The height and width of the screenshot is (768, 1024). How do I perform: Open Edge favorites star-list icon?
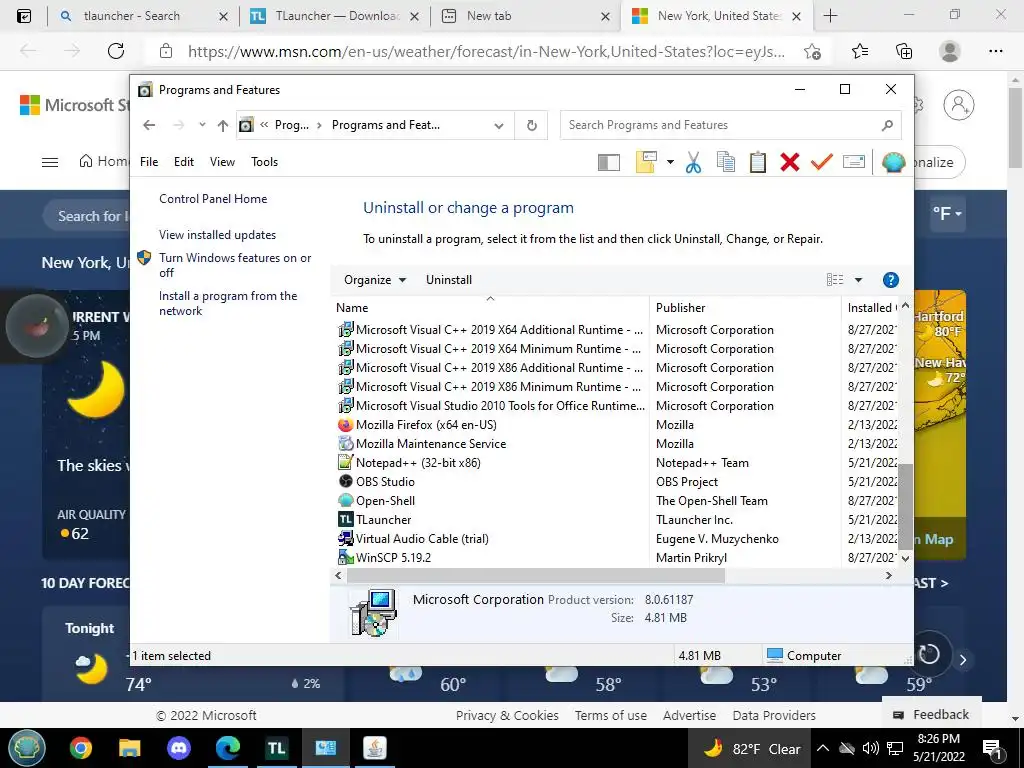pyautogui.click(x=859, y=51)
